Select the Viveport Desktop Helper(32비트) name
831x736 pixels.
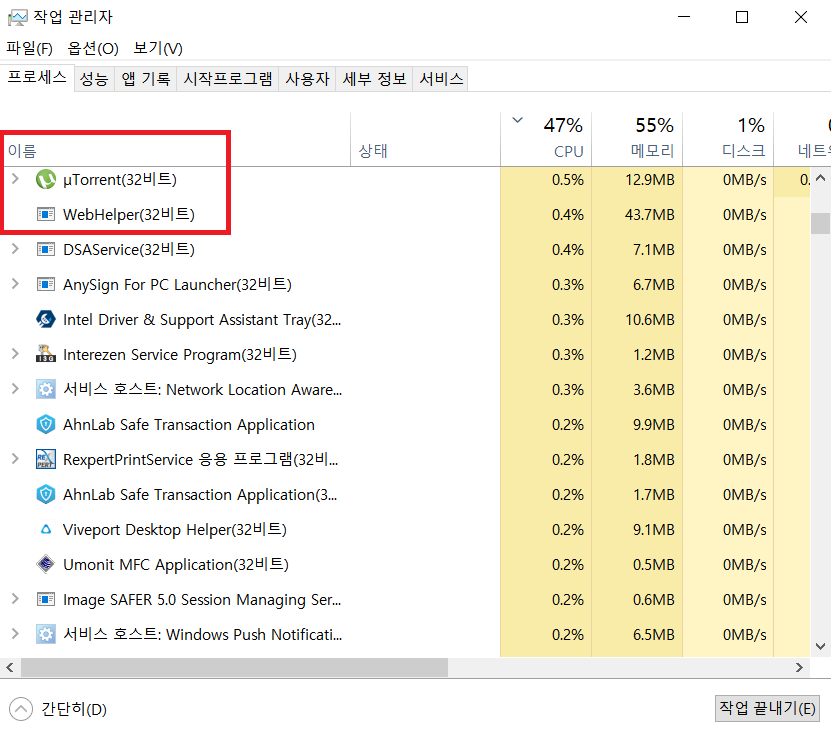click(175, 529)
